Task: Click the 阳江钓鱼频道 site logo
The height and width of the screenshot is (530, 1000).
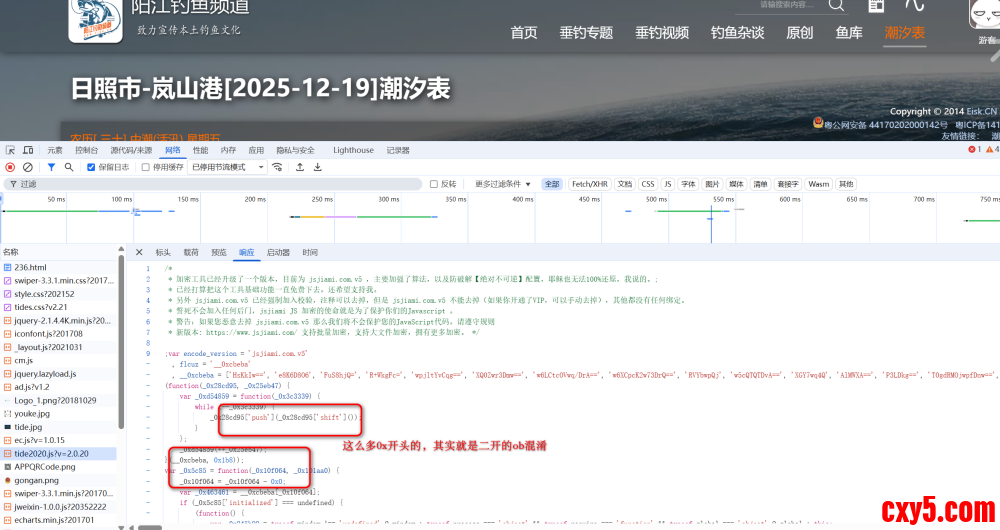Action: coord(96,20)
